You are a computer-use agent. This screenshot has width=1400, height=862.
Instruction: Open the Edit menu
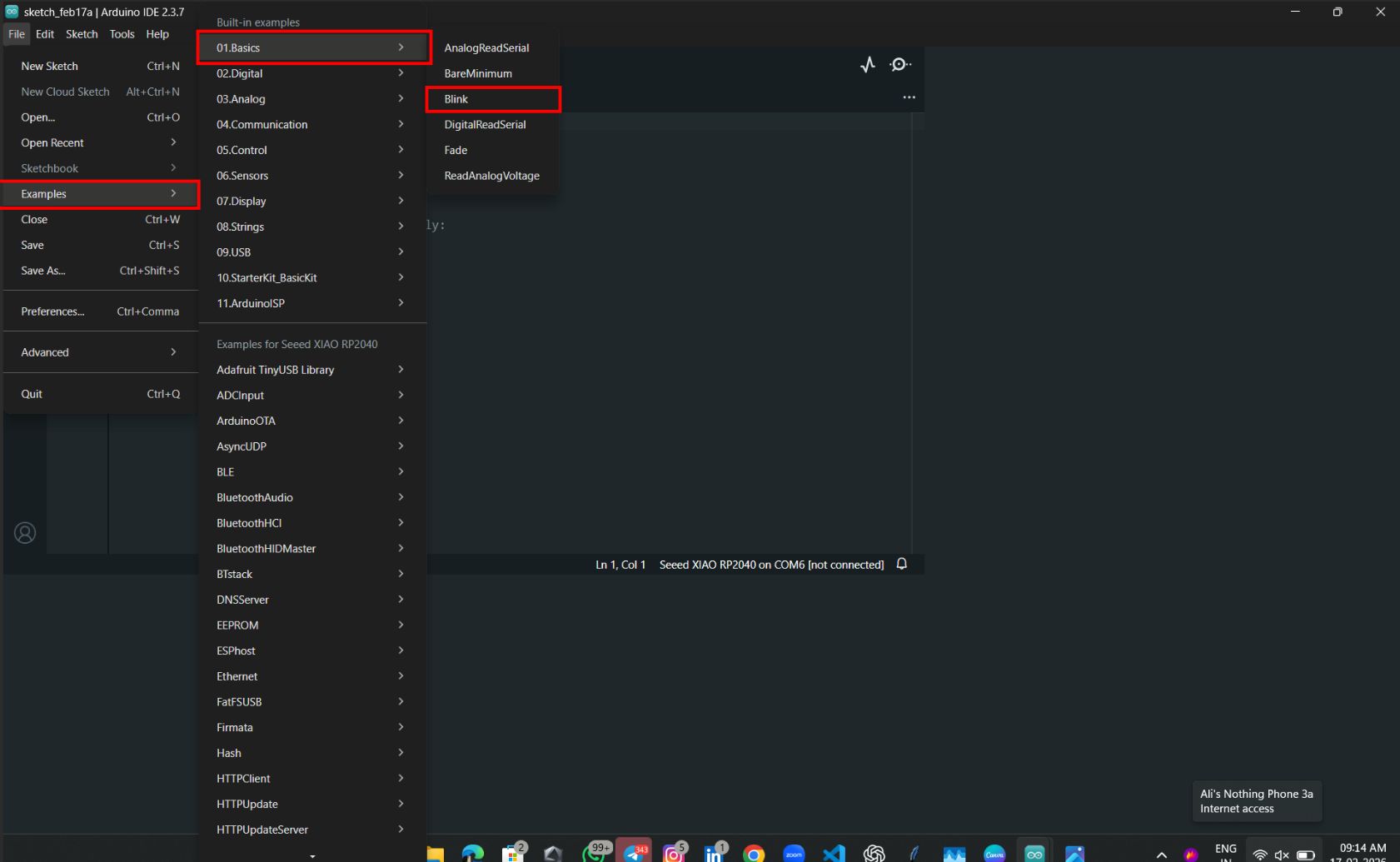[45, 34]
